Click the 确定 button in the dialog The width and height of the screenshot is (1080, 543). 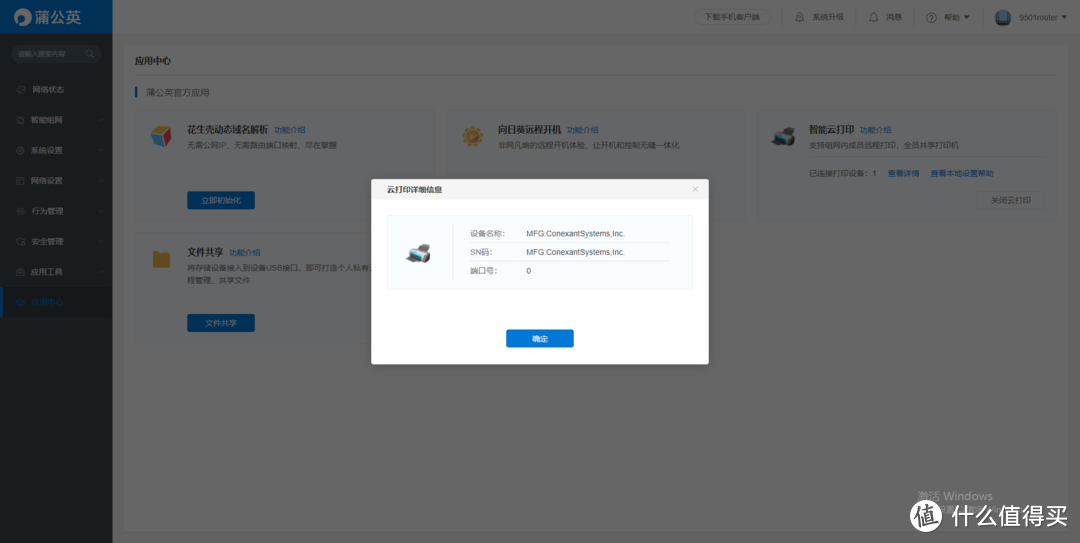click(x=539, y=338)
